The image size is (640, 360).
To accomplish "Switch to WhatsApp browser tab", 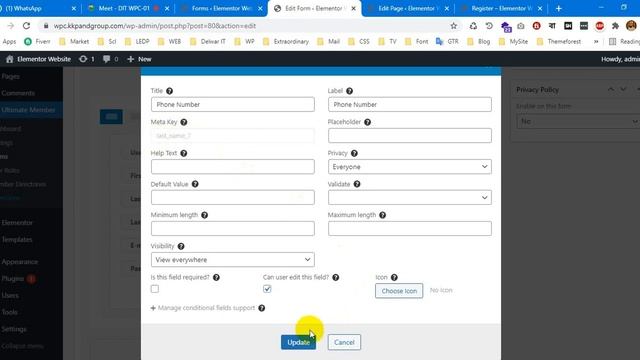I will point(39,8).
